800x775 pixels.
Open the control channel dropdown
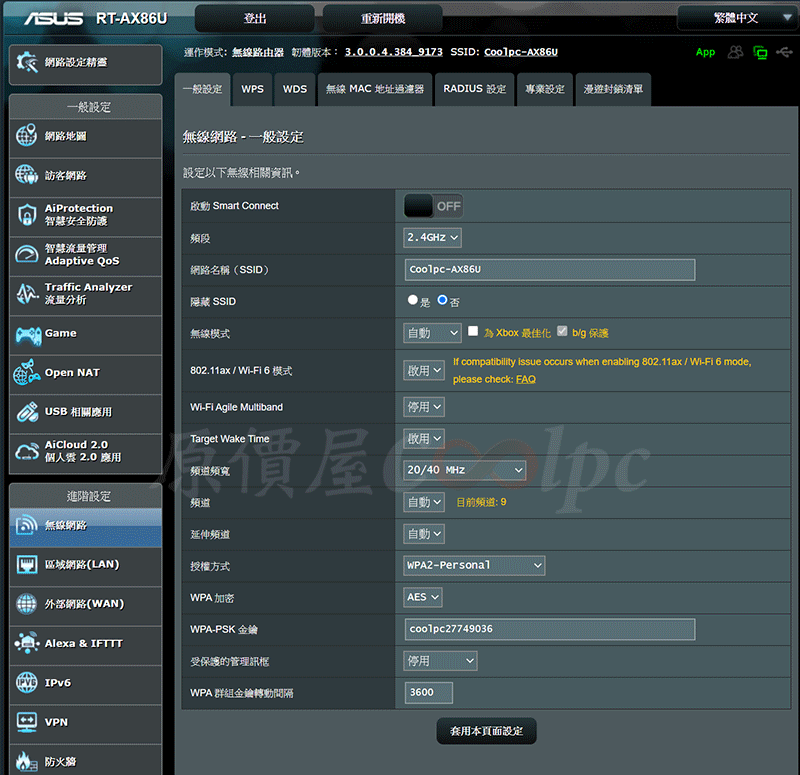(x=424, y=503)
